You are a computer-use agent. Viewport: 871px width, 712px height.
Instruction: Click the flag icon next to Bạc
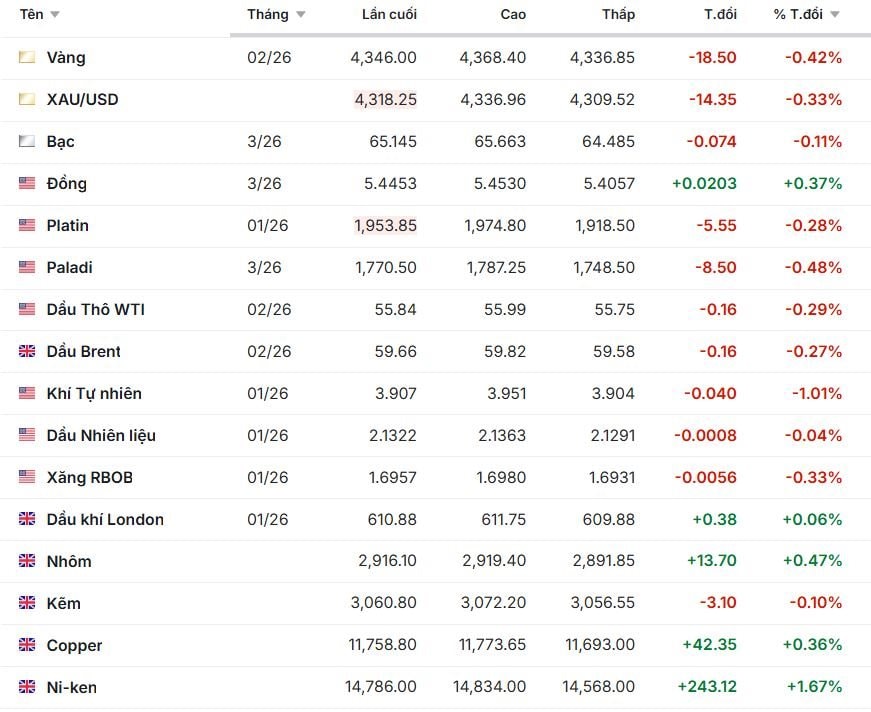[x=27, y=142]
